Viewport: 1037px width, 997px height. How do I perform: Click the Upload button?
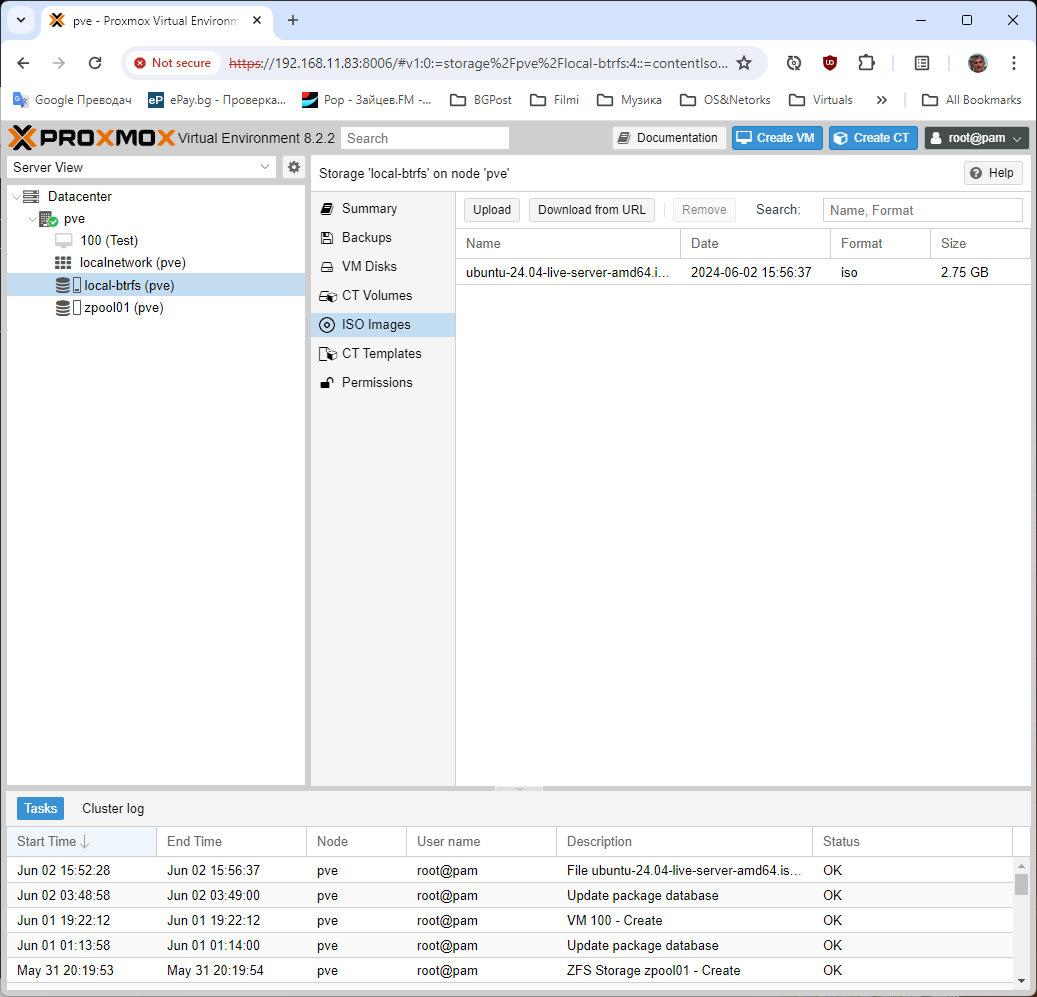click(x=492, y=210)
